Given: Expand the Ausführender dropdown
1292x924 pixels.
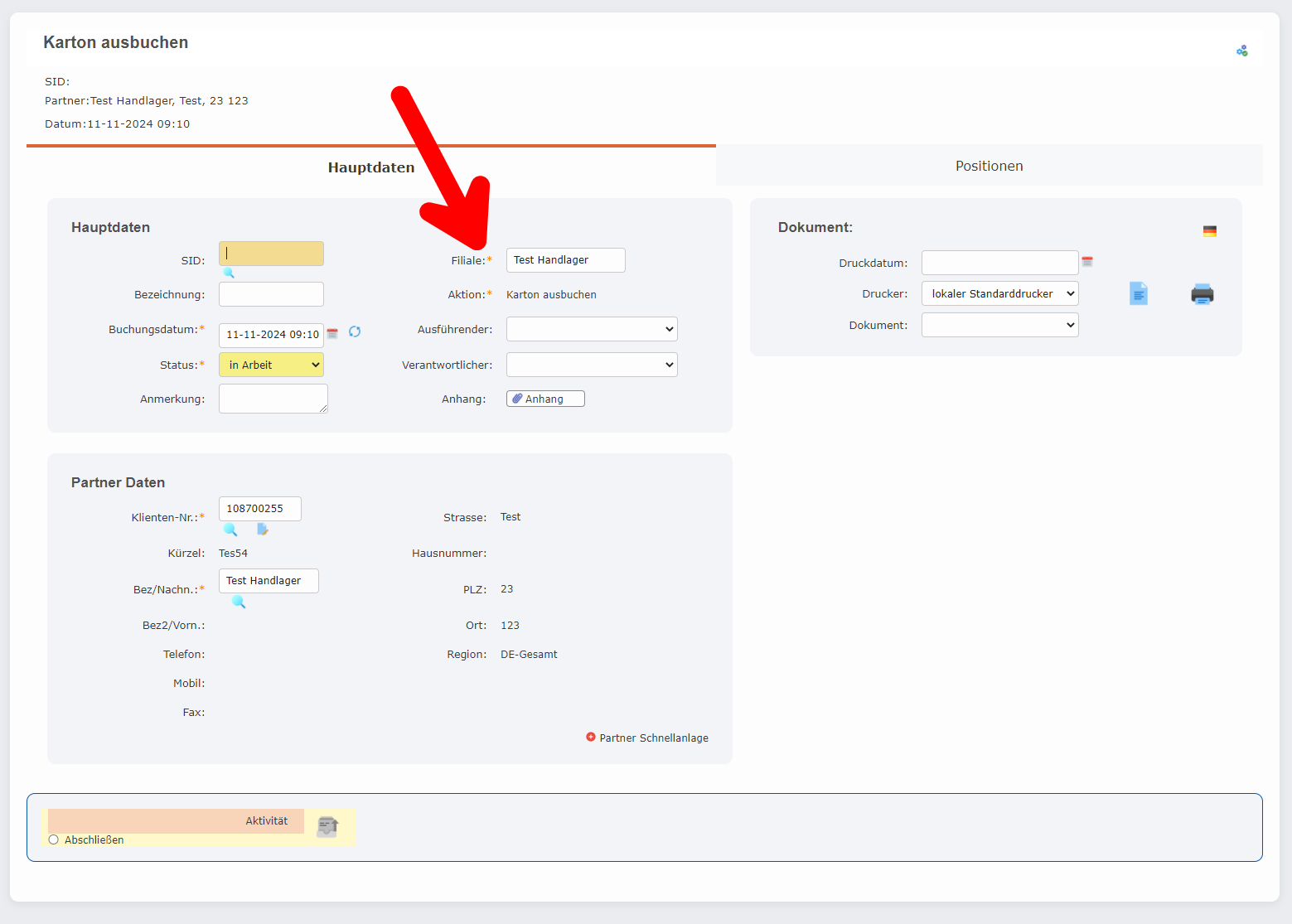Looking at the screenshot, I should (592, 329).
